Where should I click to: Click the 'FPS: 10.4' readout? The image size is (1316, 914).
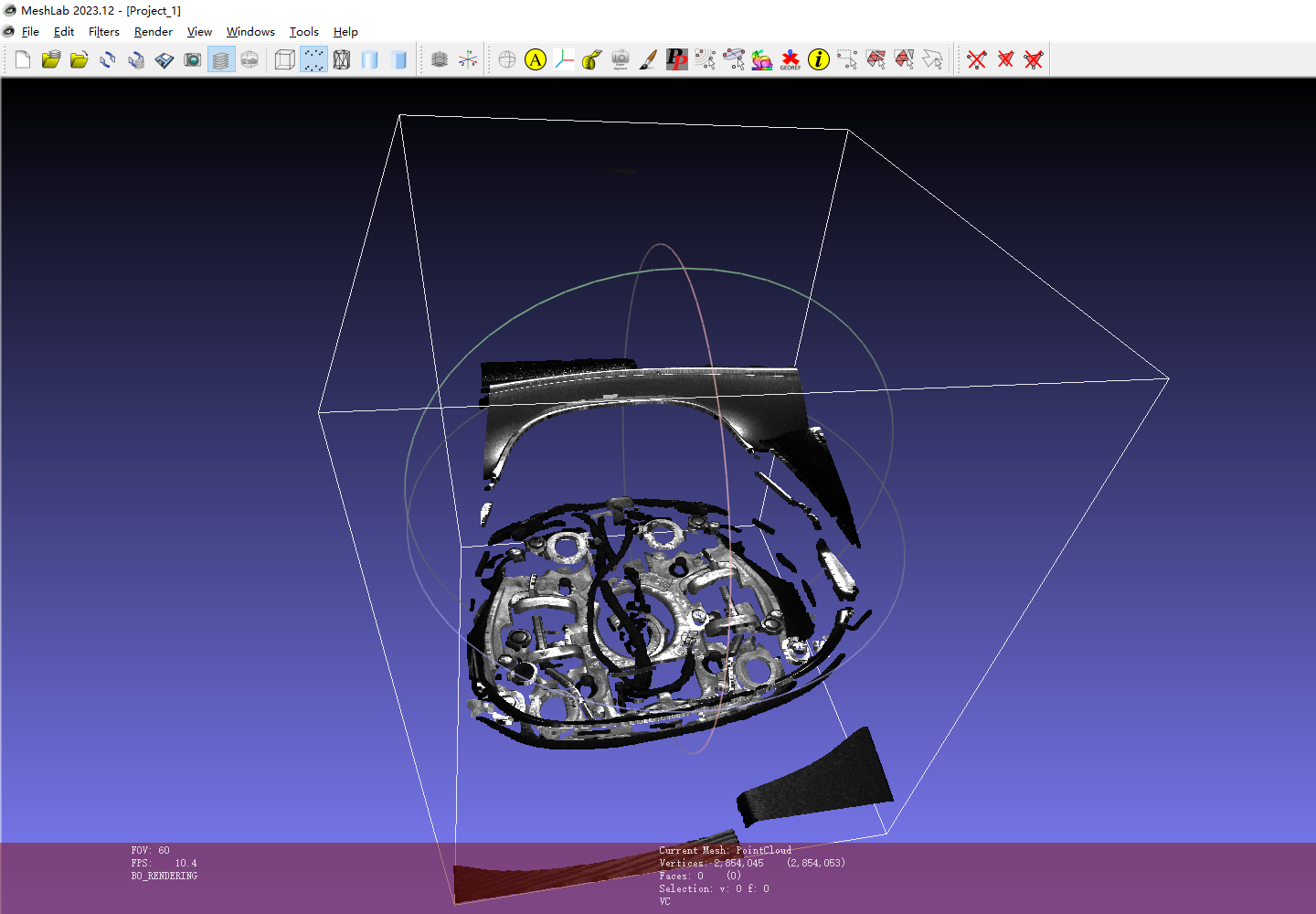pyautogui.click(x=164, y=863)
